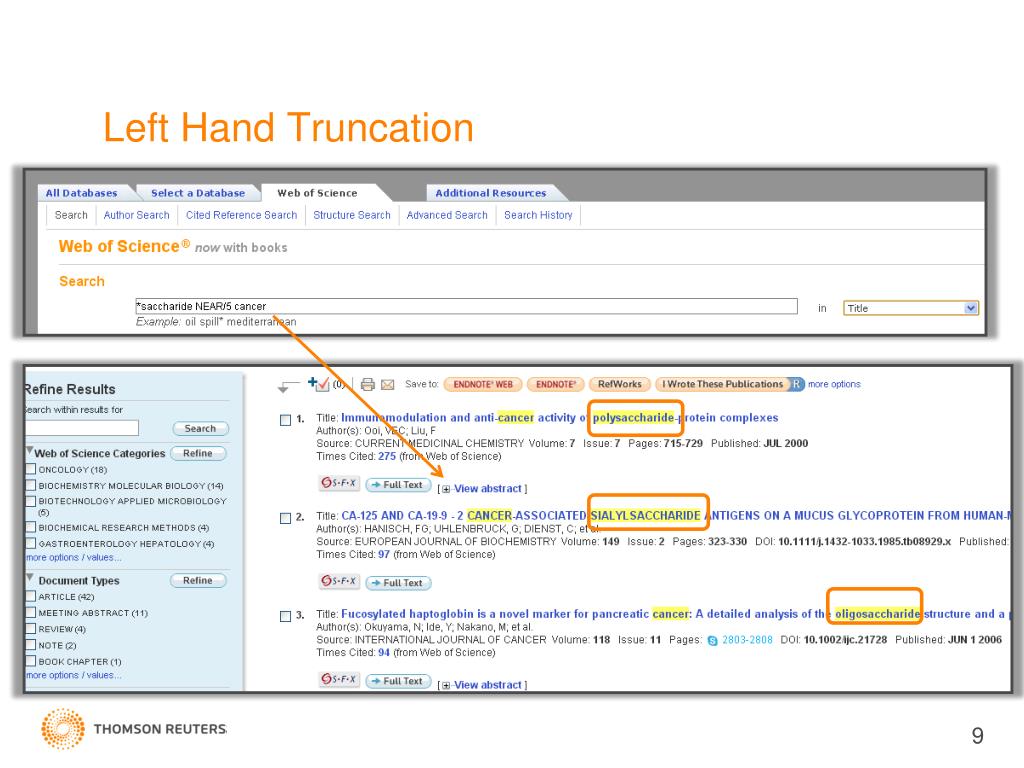1024x768 pixels.
Task: Click ResearcherID R icon beside publications button
Action: click(796, 384)
